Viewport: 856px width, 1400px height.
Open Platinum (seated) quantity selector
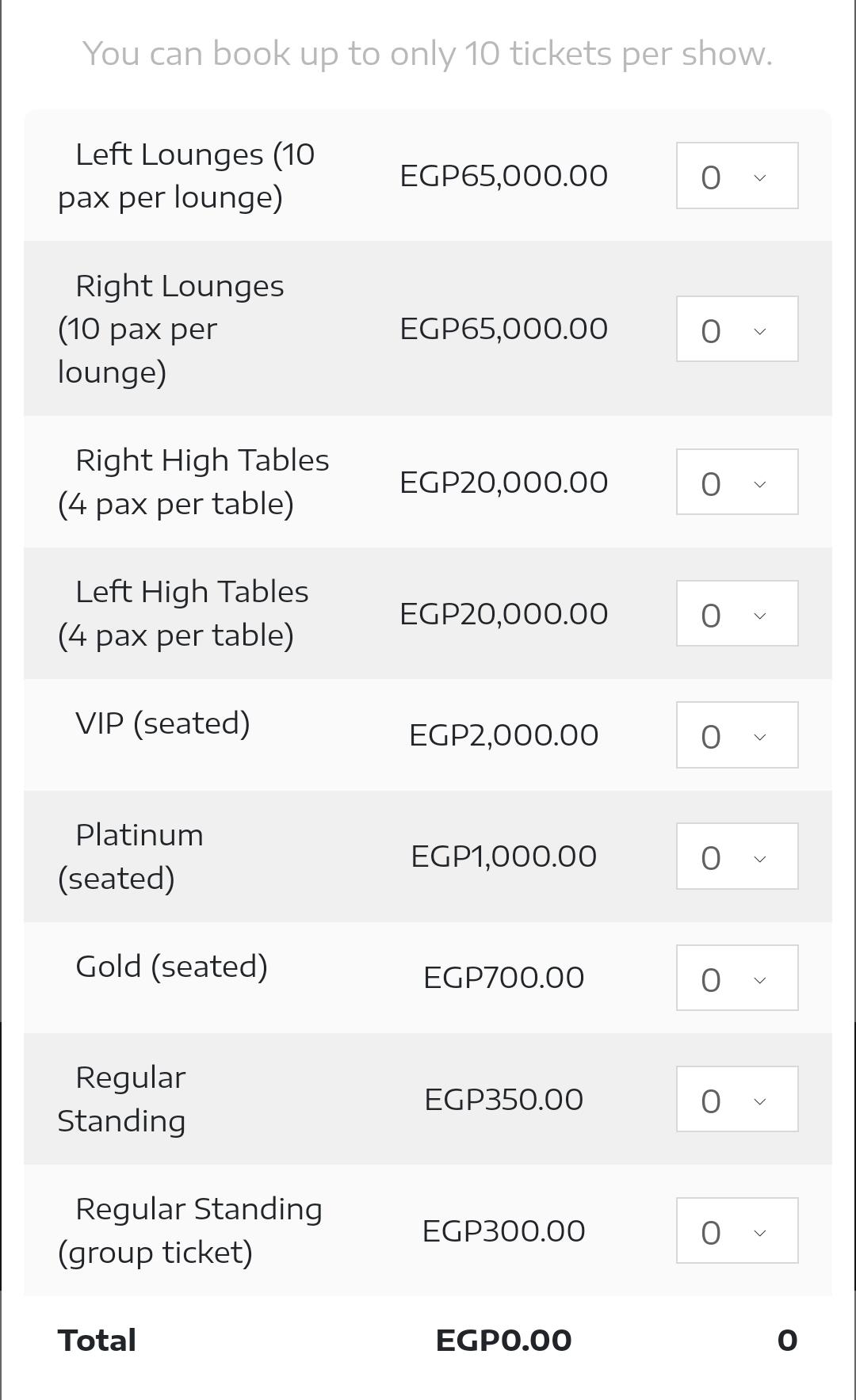[x=736, y=856]
